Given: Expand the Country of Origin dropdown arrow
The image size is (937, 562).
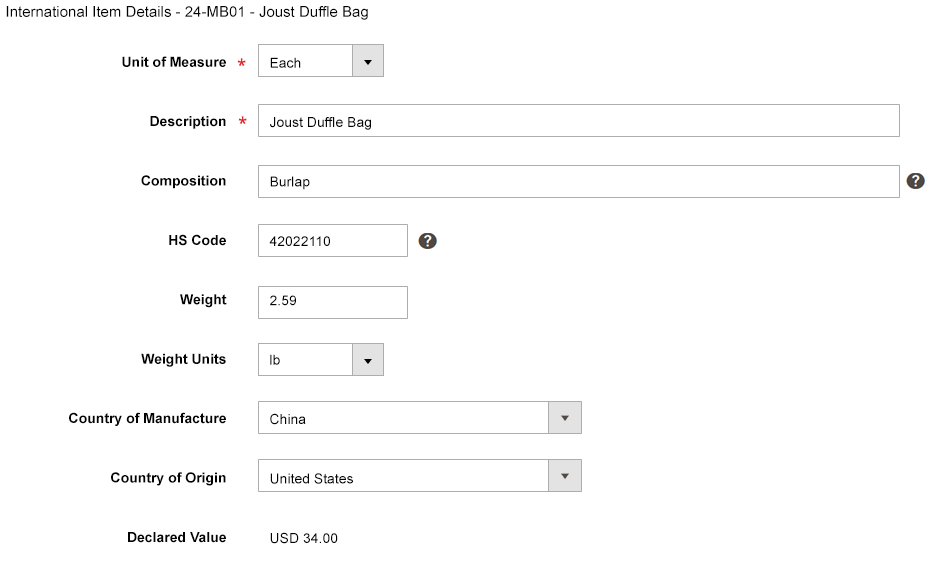Looking at the screenshot, I should click(565, 476).
